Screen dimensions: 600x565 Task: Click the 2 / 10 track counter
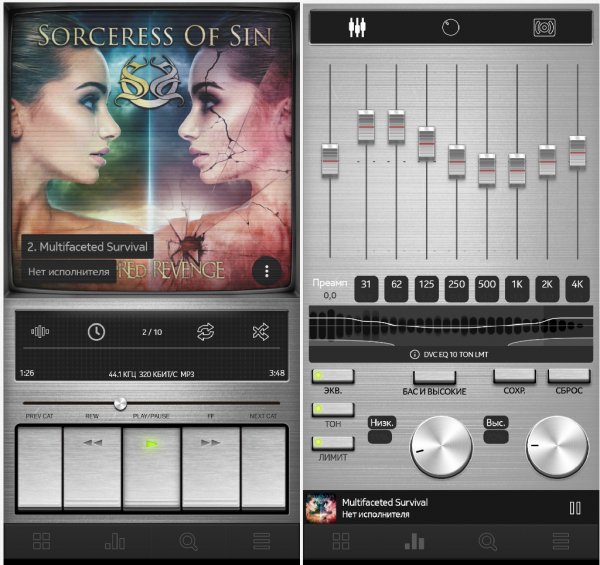point(152,332)
